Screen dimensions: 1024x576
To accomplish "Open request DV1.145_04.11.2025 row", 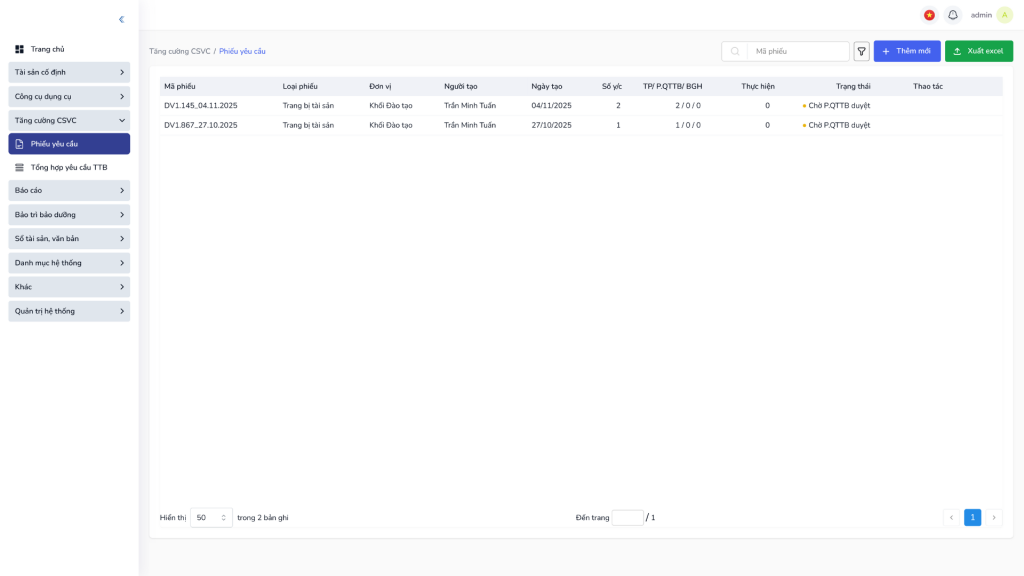I will (x=201, y=105).
